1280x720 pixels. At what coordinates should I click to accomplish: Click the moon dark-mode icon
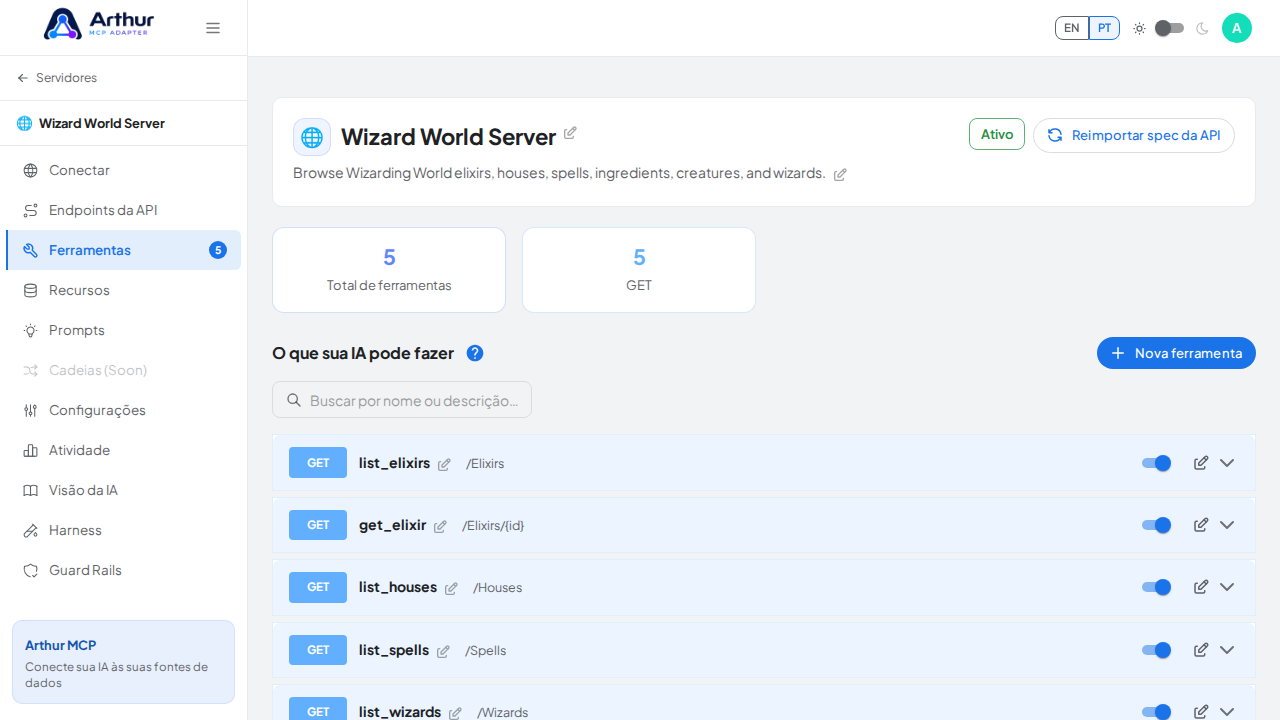click(x=1202, y=28)
